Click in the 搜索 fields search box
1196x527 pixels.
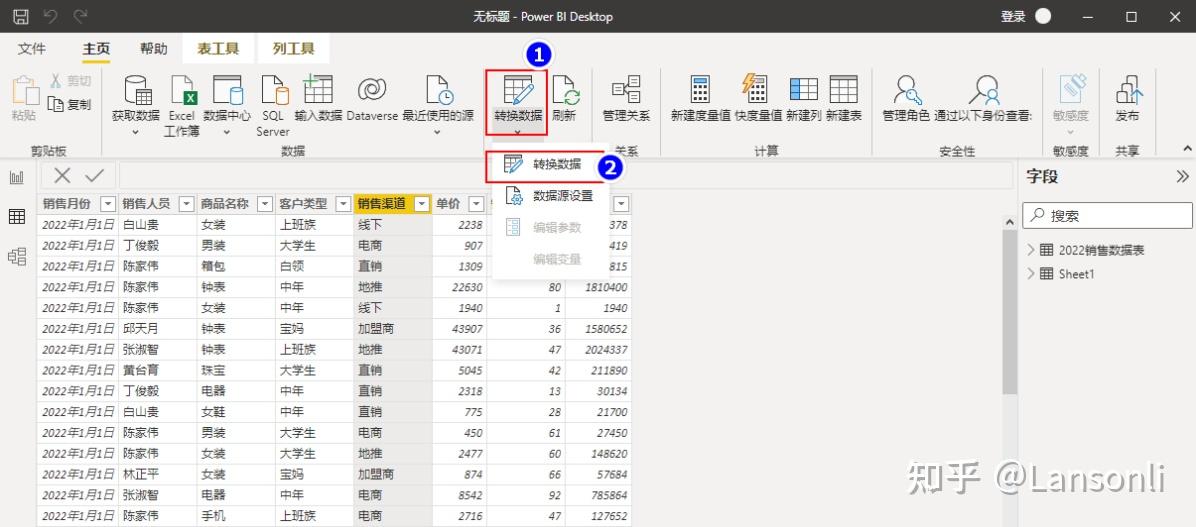coord(1108,216)
